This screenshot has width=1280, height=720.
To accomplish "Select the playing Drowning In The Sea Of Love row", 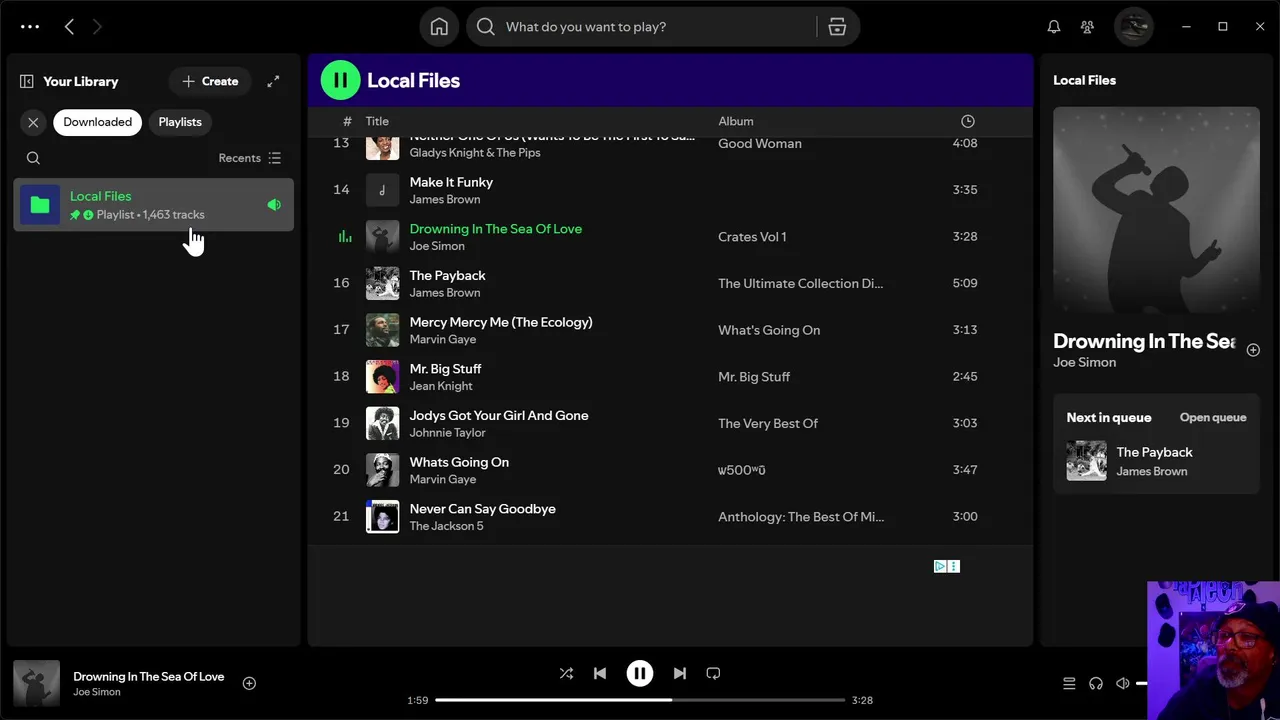I will point(670,237).
